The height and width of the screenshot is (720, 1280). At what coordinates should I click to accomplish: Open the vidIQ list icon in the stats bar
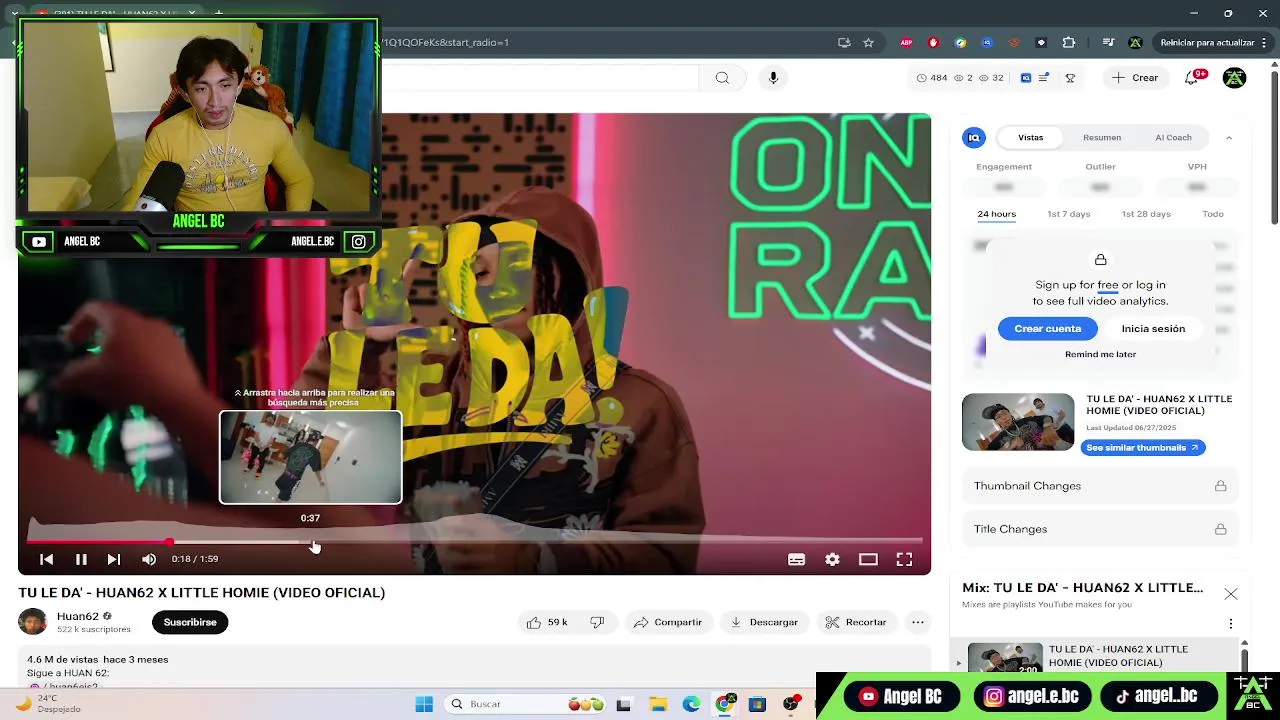pos(1044,78)
